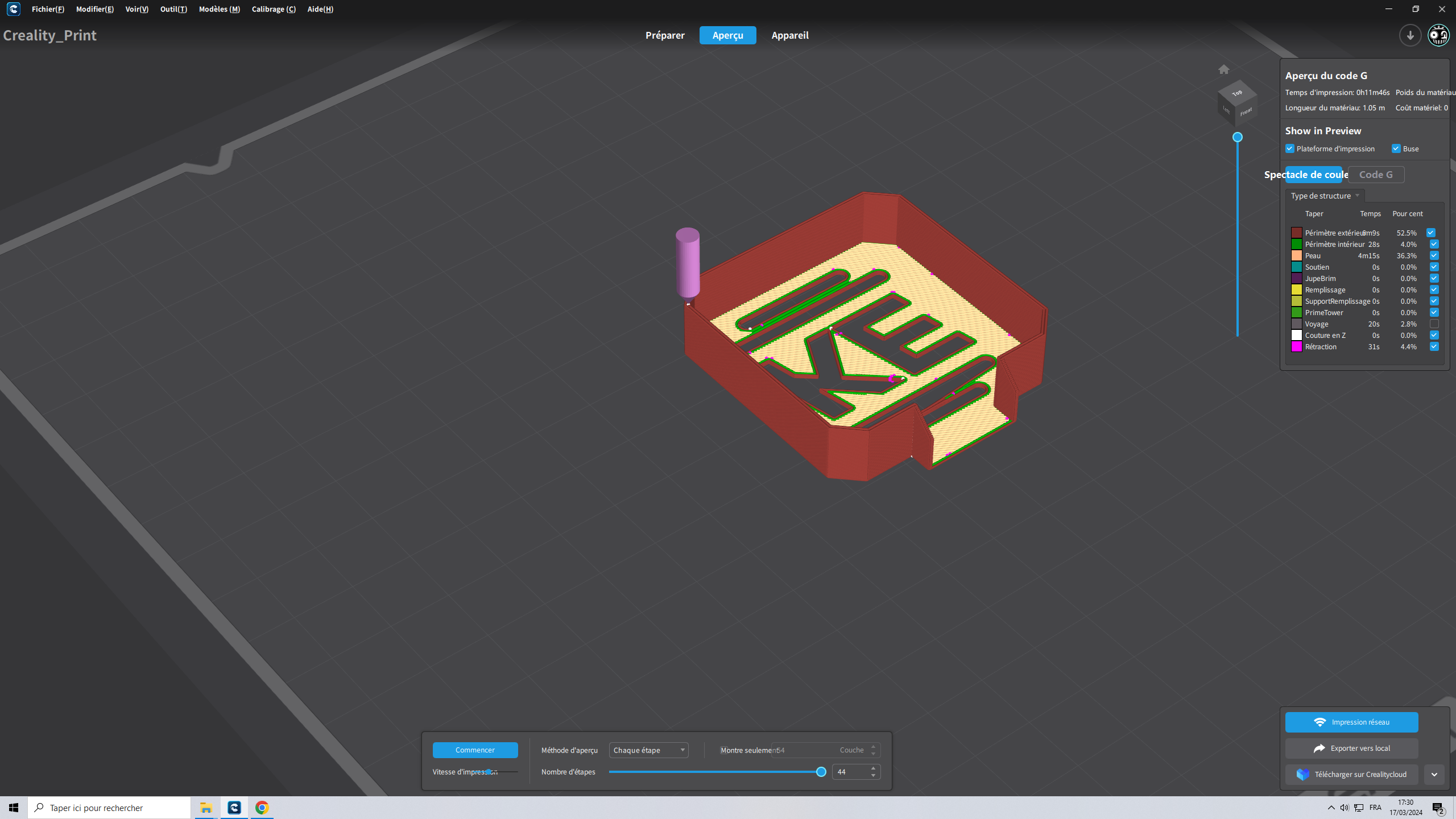This screenshot has width=1456, height=819.
Task: Enable the Voyage visibility checkbox
Action: (1434, 324)
